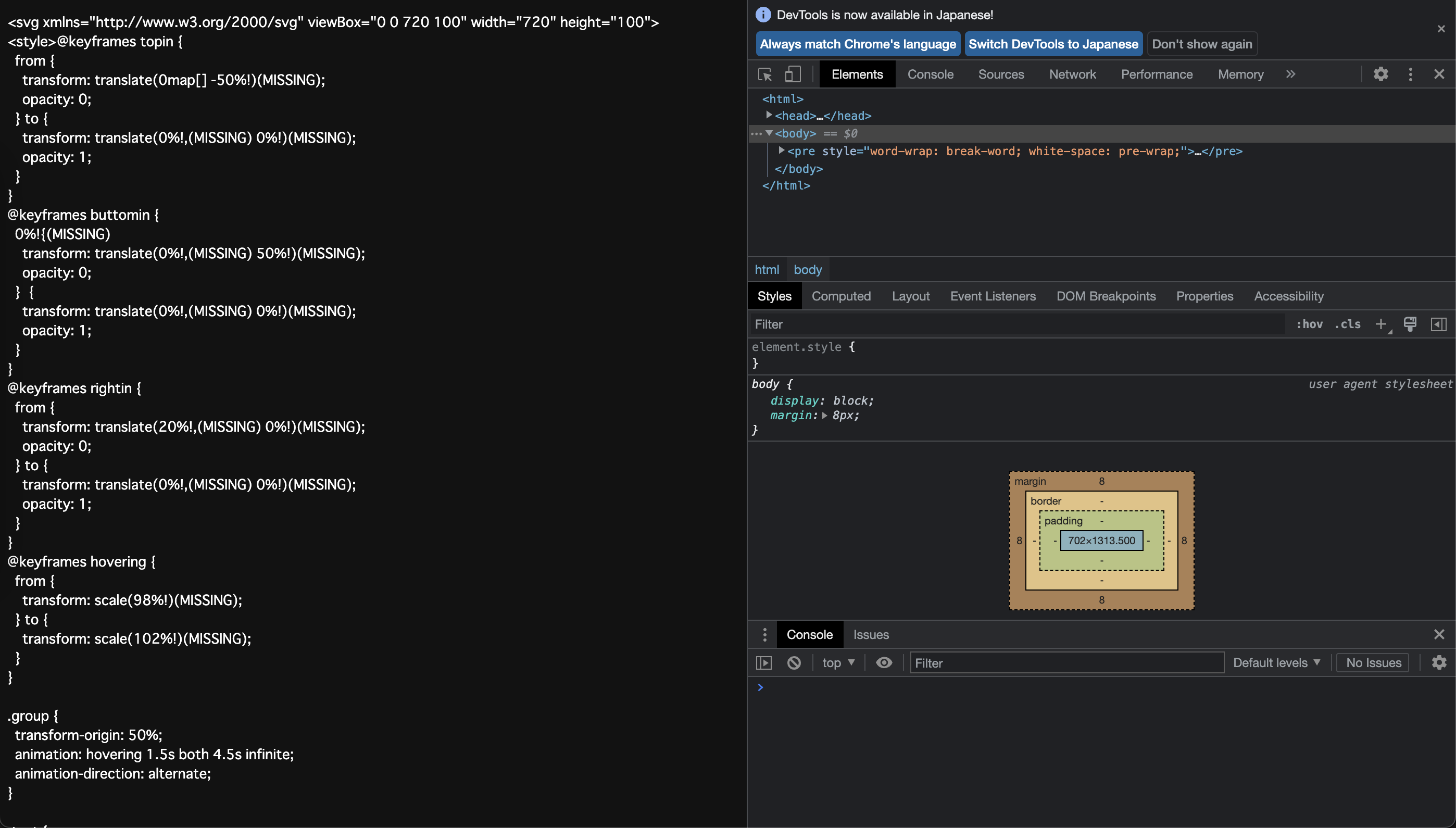The width and height of the screenshot is (1456, 828).
Task: Open DevTools settings gear icon
Action: point(1381,74)
